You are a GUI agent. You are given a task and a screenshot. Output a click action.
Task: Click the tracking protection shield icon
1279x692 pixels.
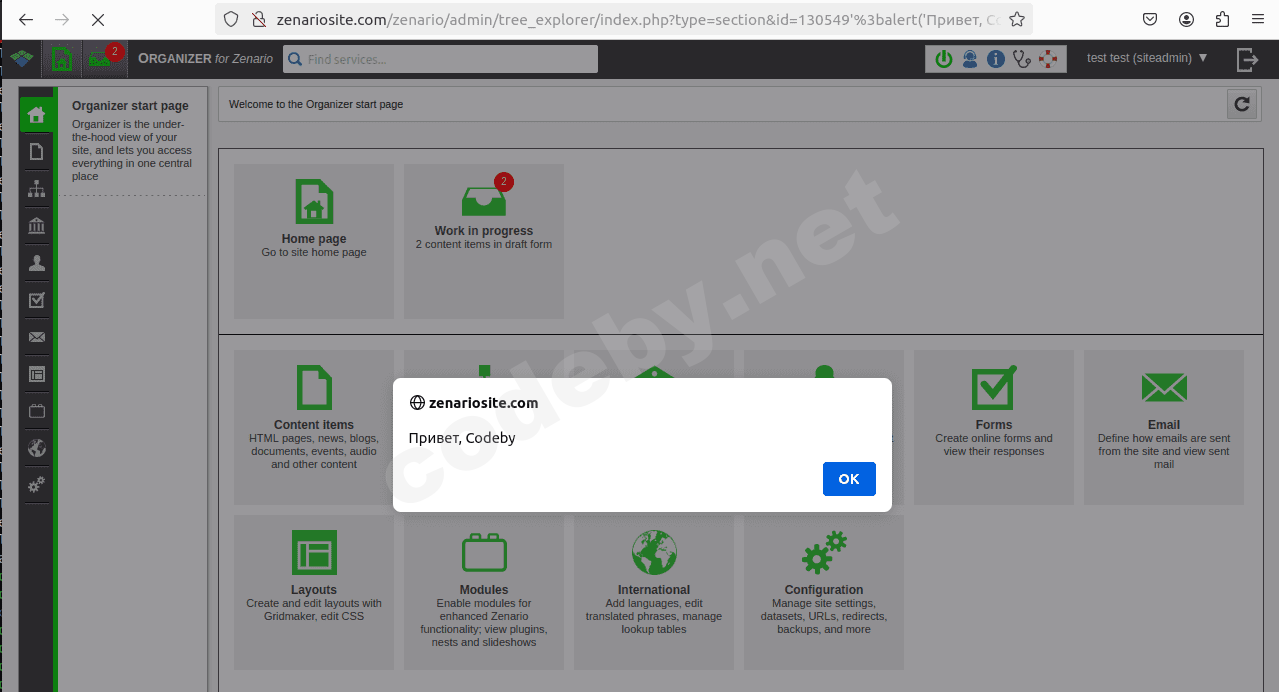(231, 19)
